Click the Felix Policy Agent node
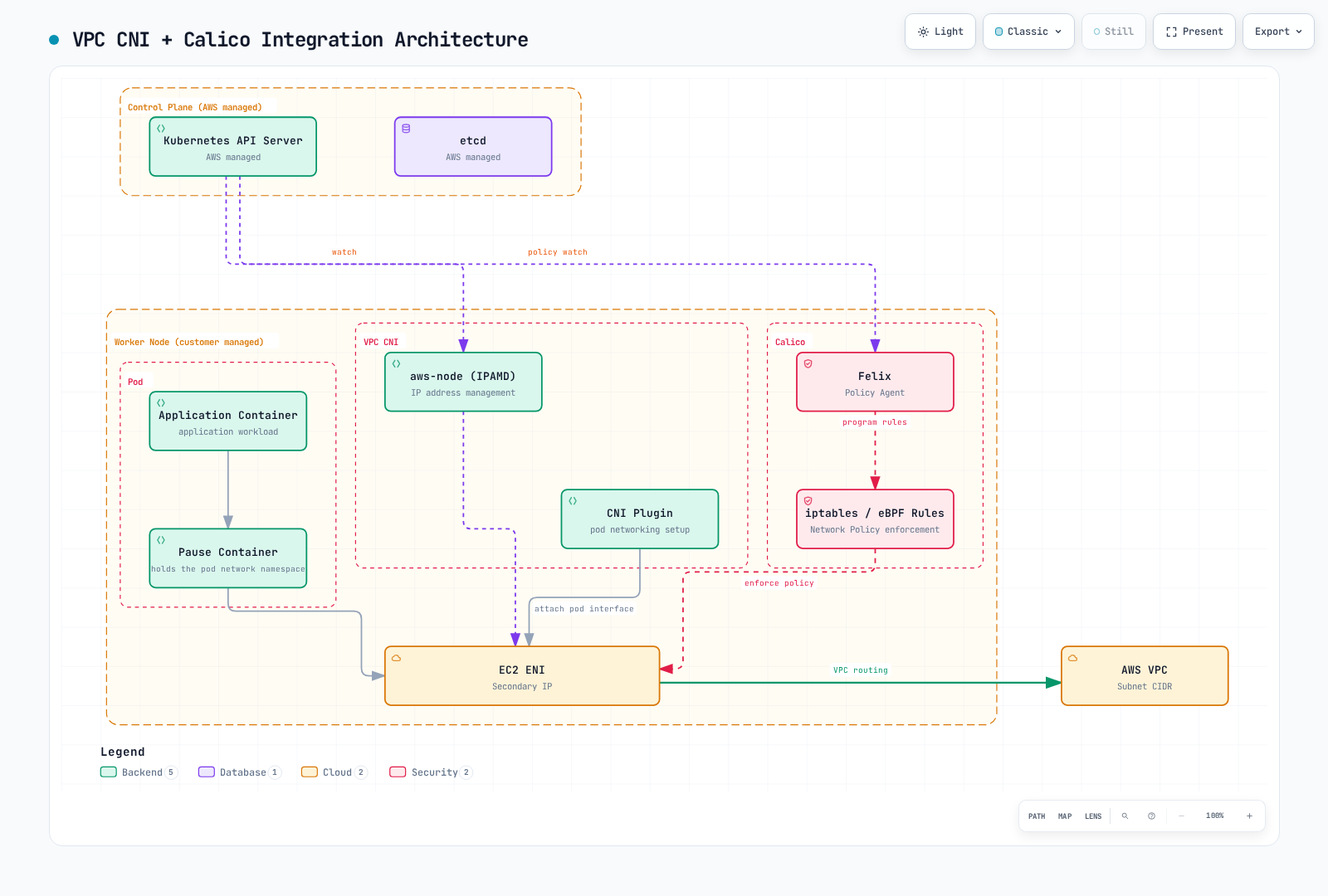Image resolution: width=1328 pixels, height=896 pixels. (x=875, y=382)
